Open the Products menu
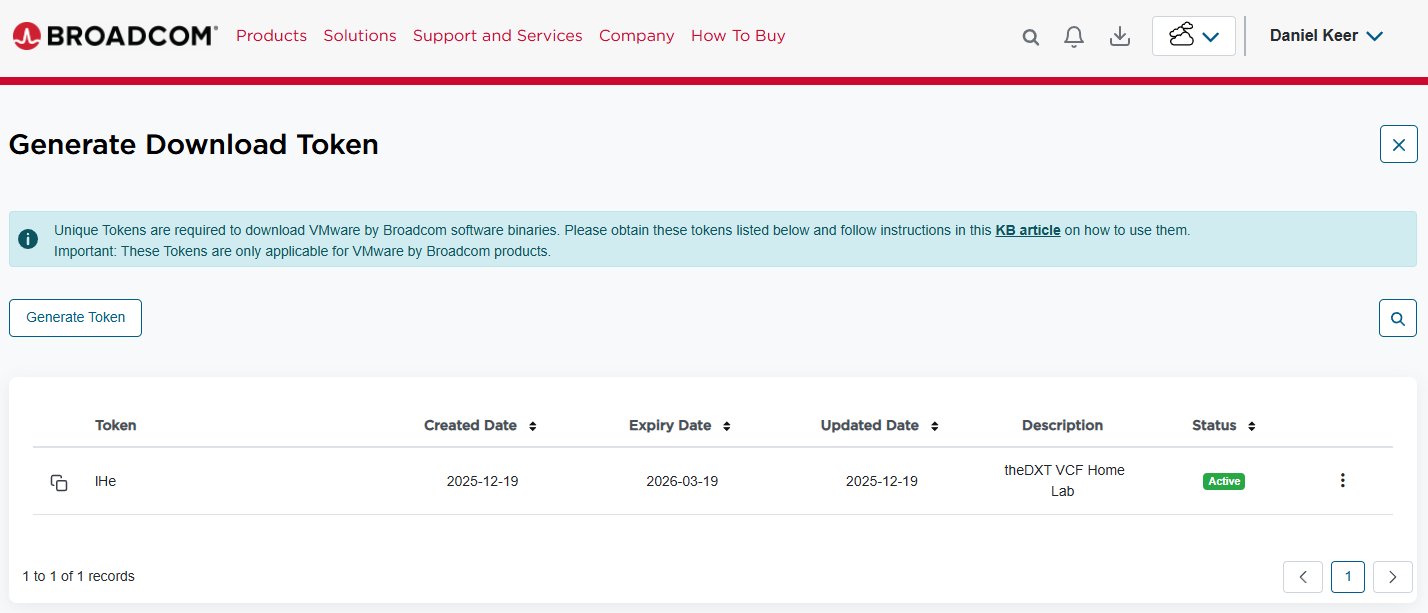1428x613 pixels. tap(271, 36)
